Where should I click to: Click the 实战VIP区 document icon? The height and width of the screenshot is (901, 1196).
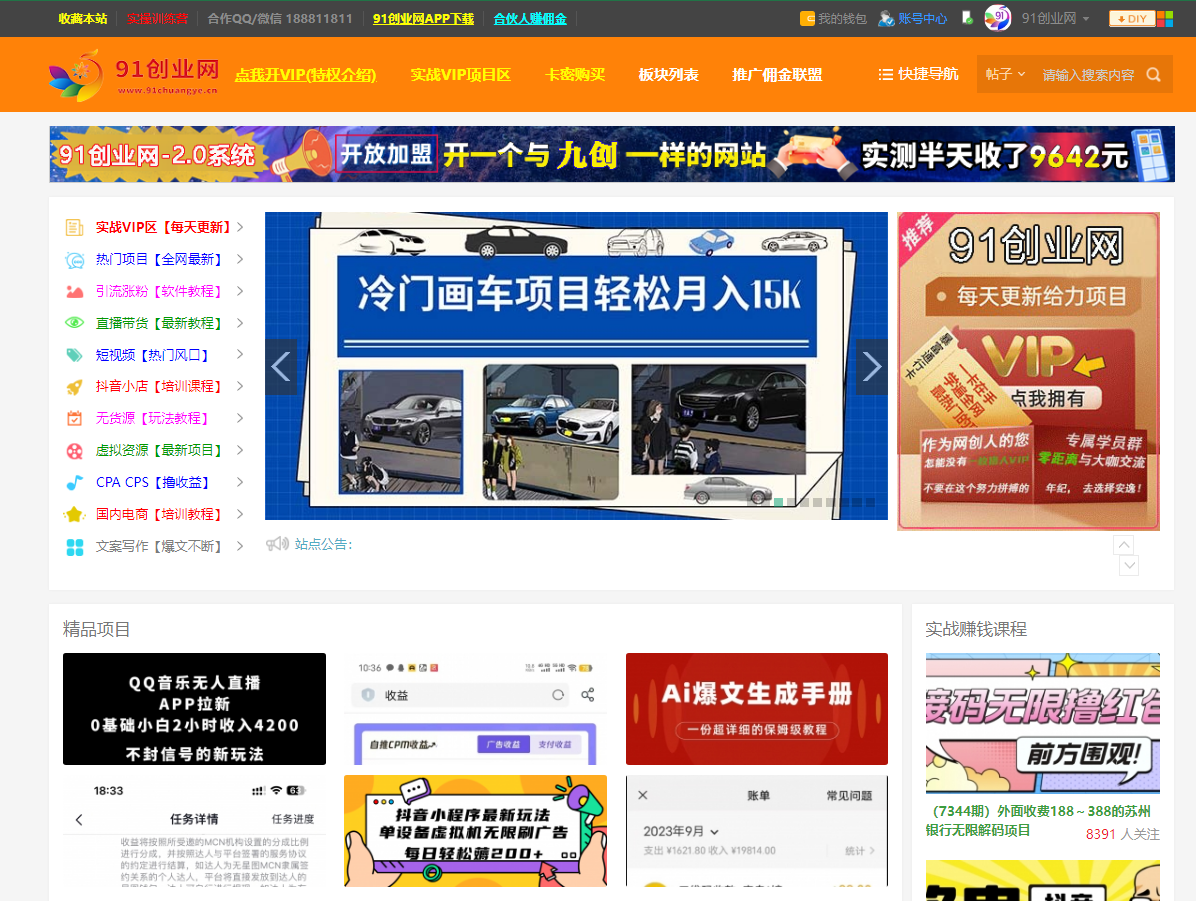(x=74, y=227)
